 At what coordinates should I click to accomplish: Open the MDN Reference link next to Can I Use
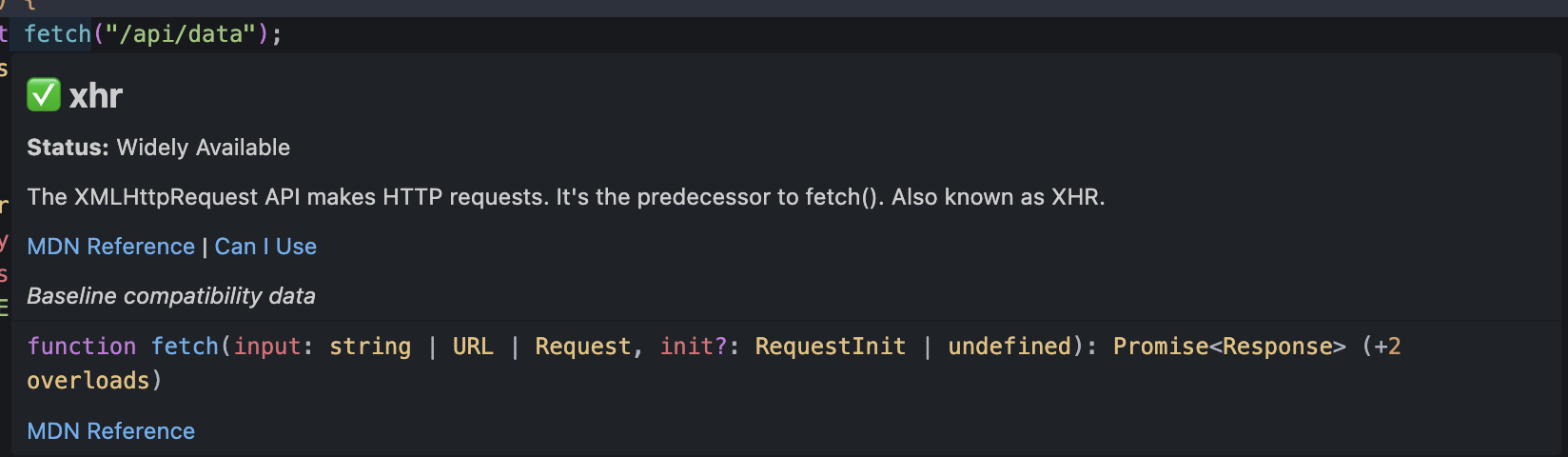tap(110, 247)
